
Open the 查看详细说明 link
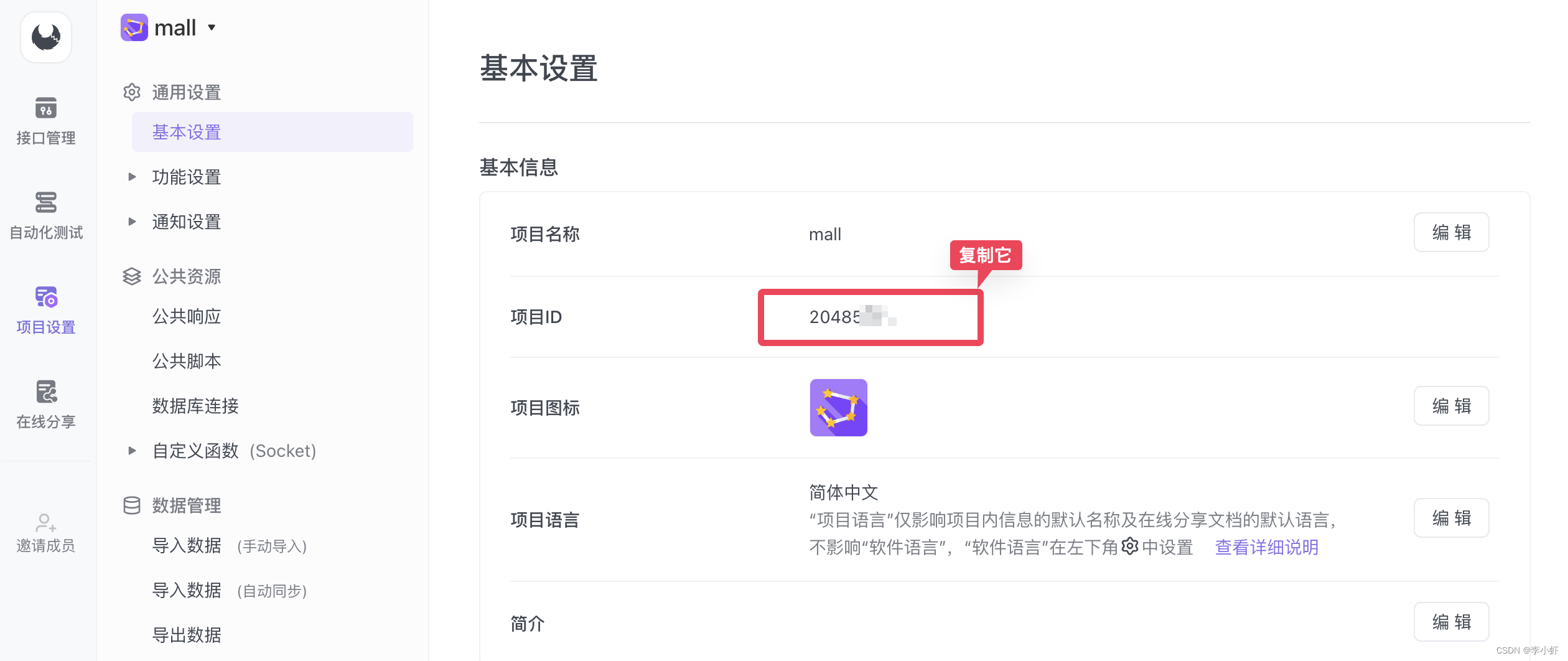[1266, 547]
